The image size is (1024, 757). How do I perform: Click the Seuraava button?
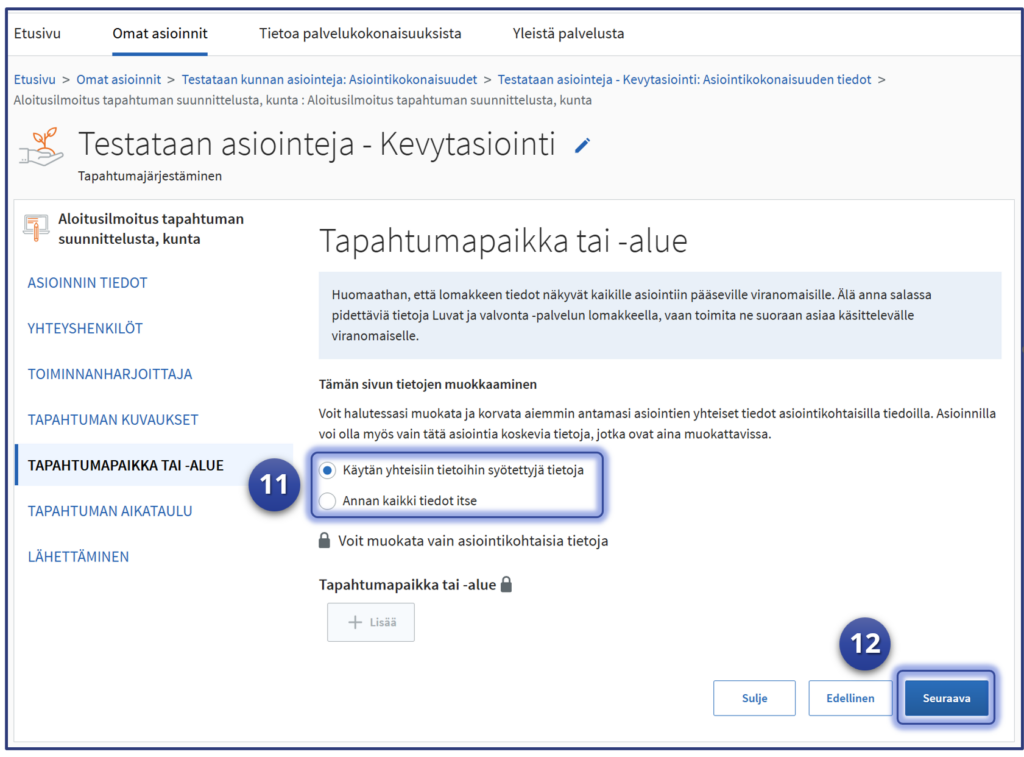tap(945, 699)
